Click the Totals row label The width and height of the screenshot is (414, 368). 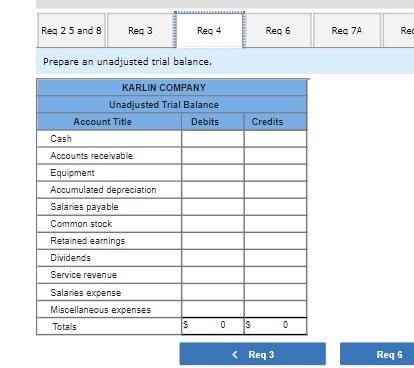(x=64, y=327)
